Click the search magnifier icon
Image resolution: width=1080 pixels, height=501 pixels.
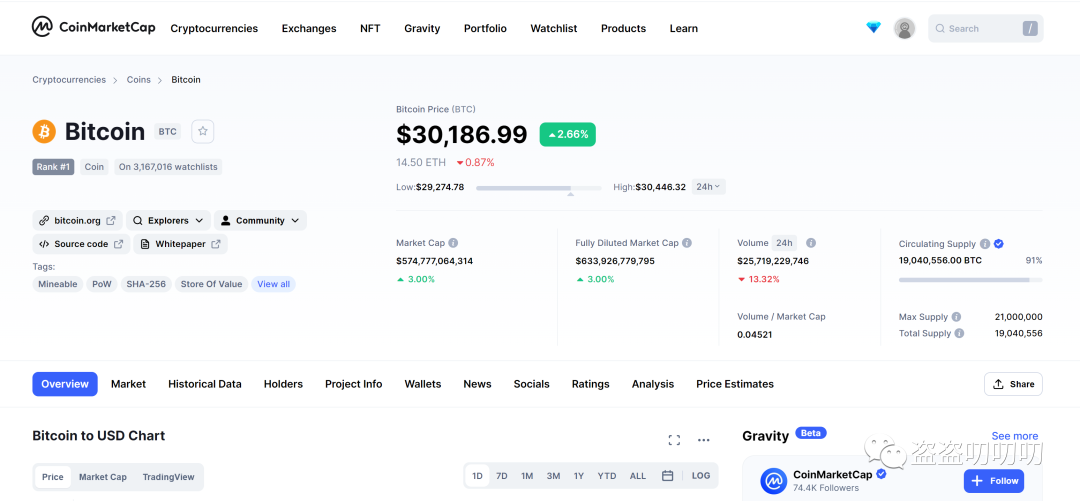[x=939, y=28]
